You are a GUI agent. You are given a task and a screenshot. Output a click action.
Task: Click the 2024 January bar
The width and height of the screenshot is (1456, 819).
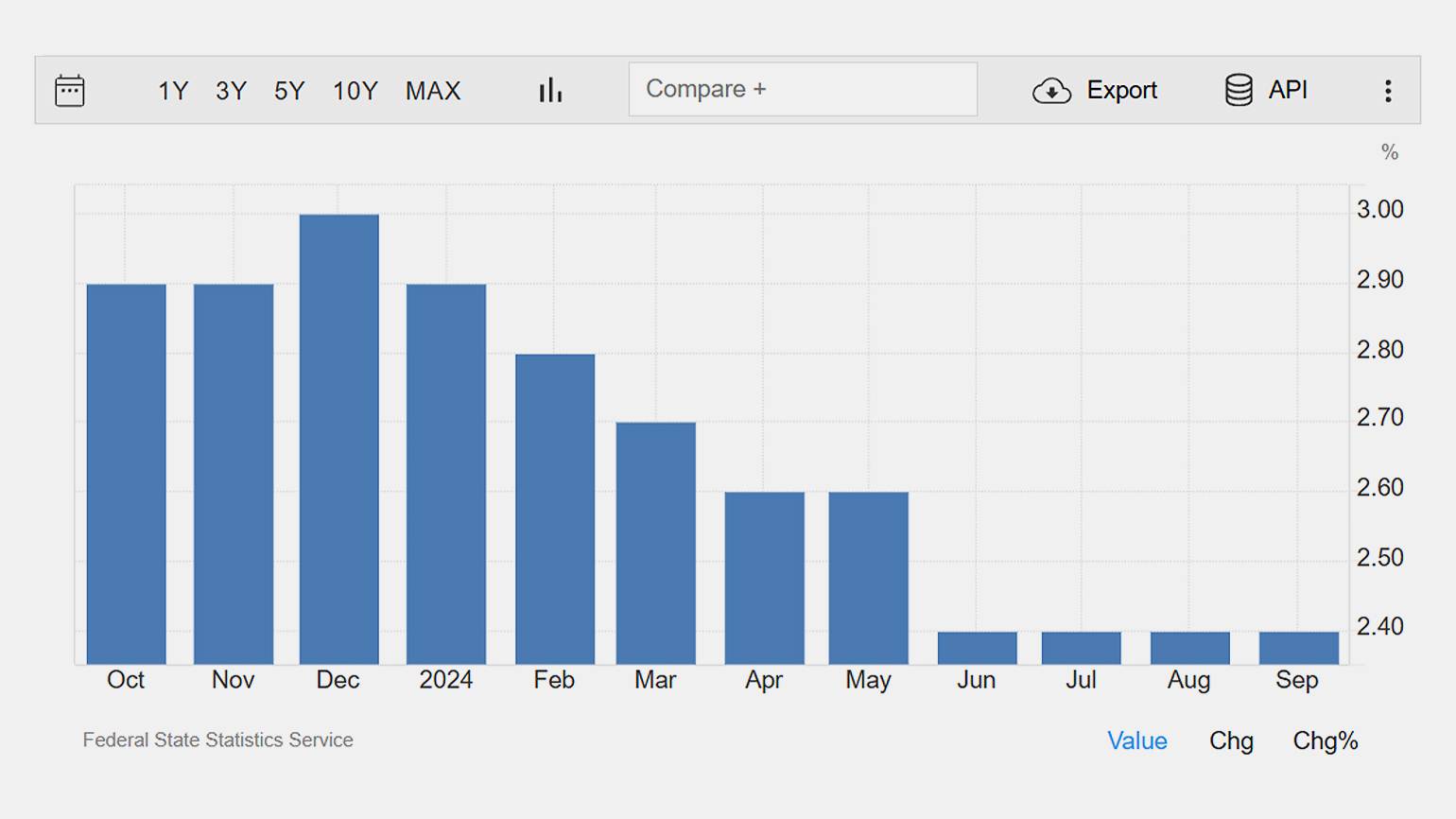point(446,474)
